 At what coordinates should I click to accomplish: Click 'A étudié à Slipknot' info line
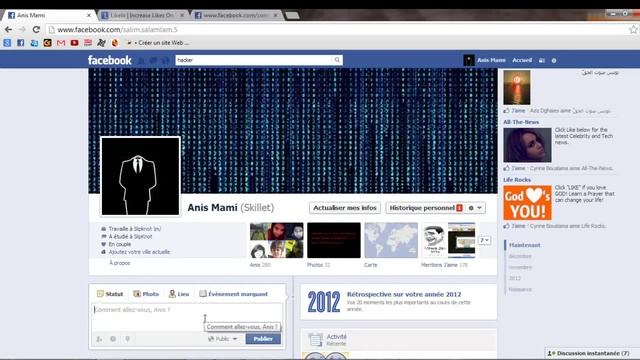[130, 237]
